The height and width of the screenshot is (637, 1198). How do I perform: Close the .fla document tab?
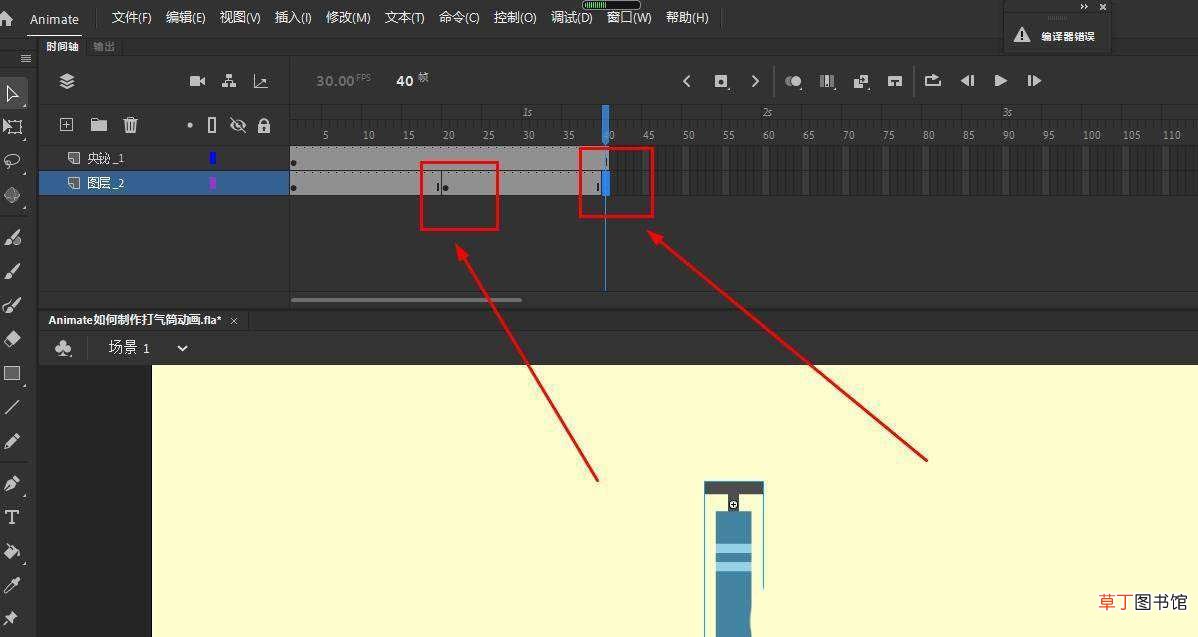(234, 321)
